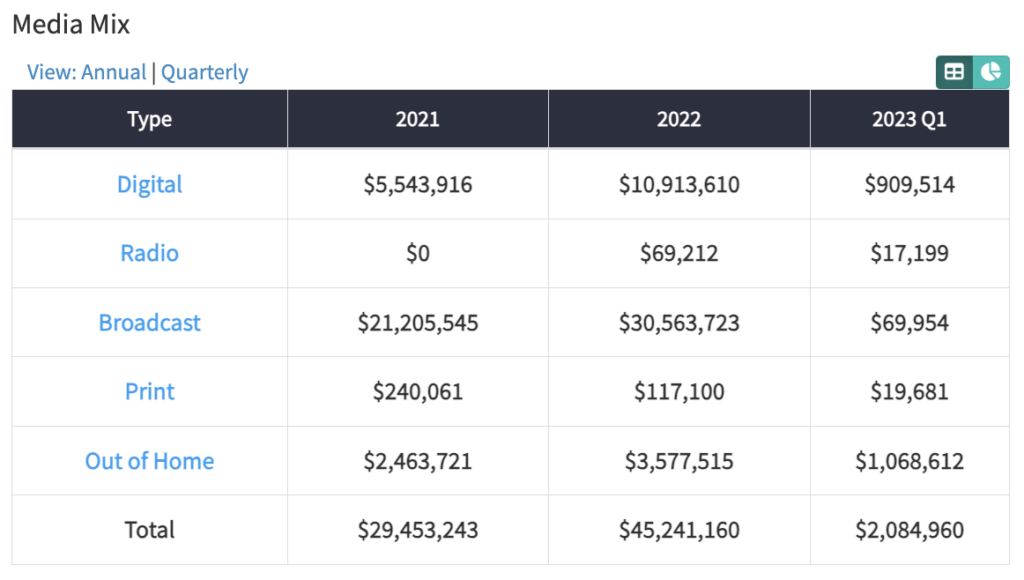Open the Print media type link

point(150,391)
